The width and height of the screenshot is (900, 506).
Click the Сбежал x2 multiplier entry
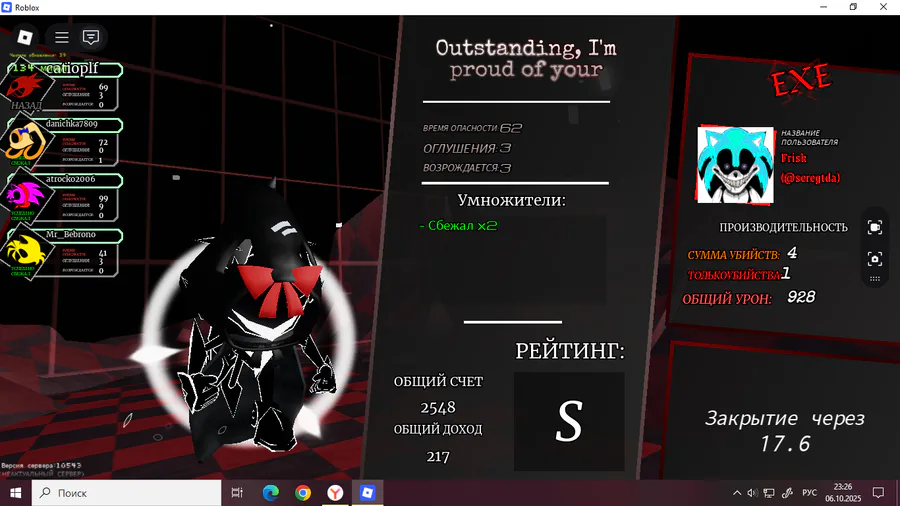coord(458,225)
